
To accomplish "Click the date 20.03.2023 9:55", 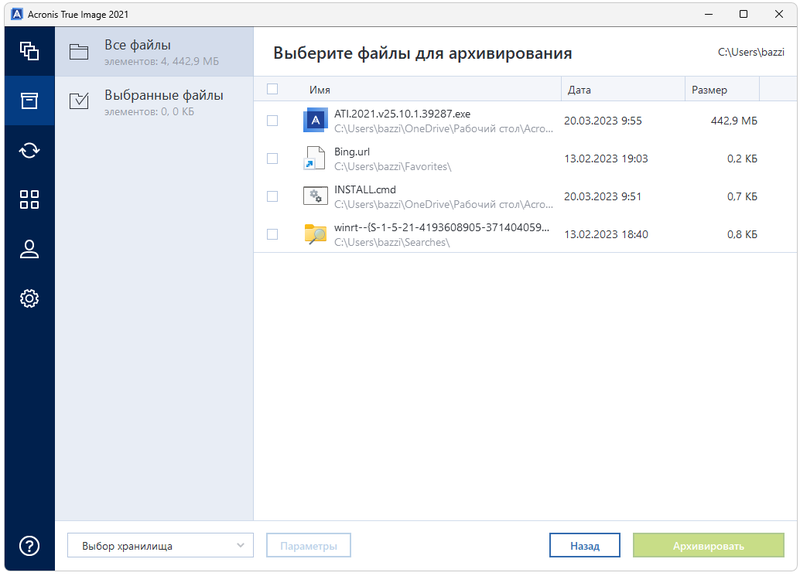I will pos(603,121).
